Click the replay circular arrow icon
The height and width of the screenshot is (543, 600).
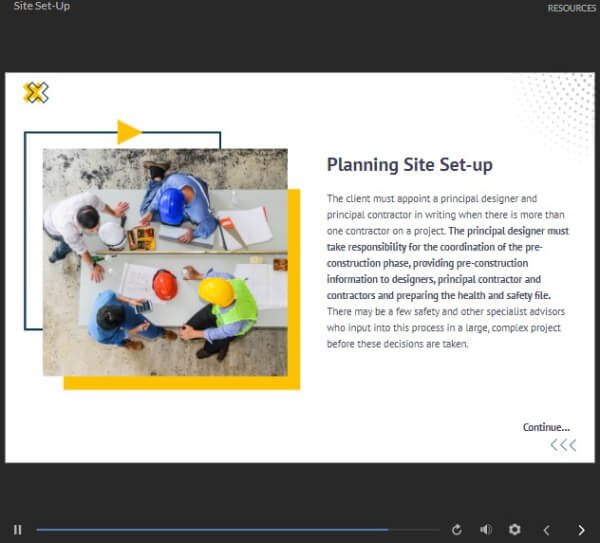tap(456, 530)
